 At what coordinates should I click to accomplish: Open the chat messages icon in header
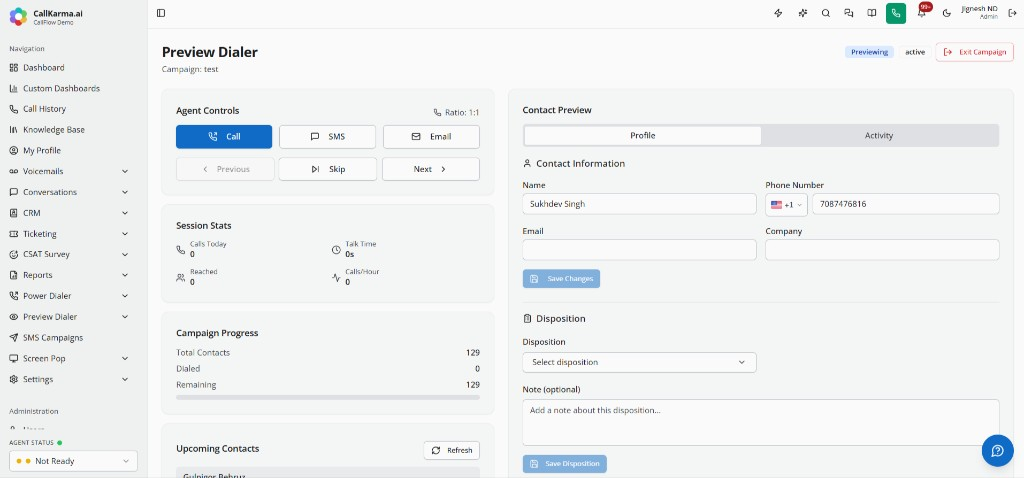[x=848, y=13]
